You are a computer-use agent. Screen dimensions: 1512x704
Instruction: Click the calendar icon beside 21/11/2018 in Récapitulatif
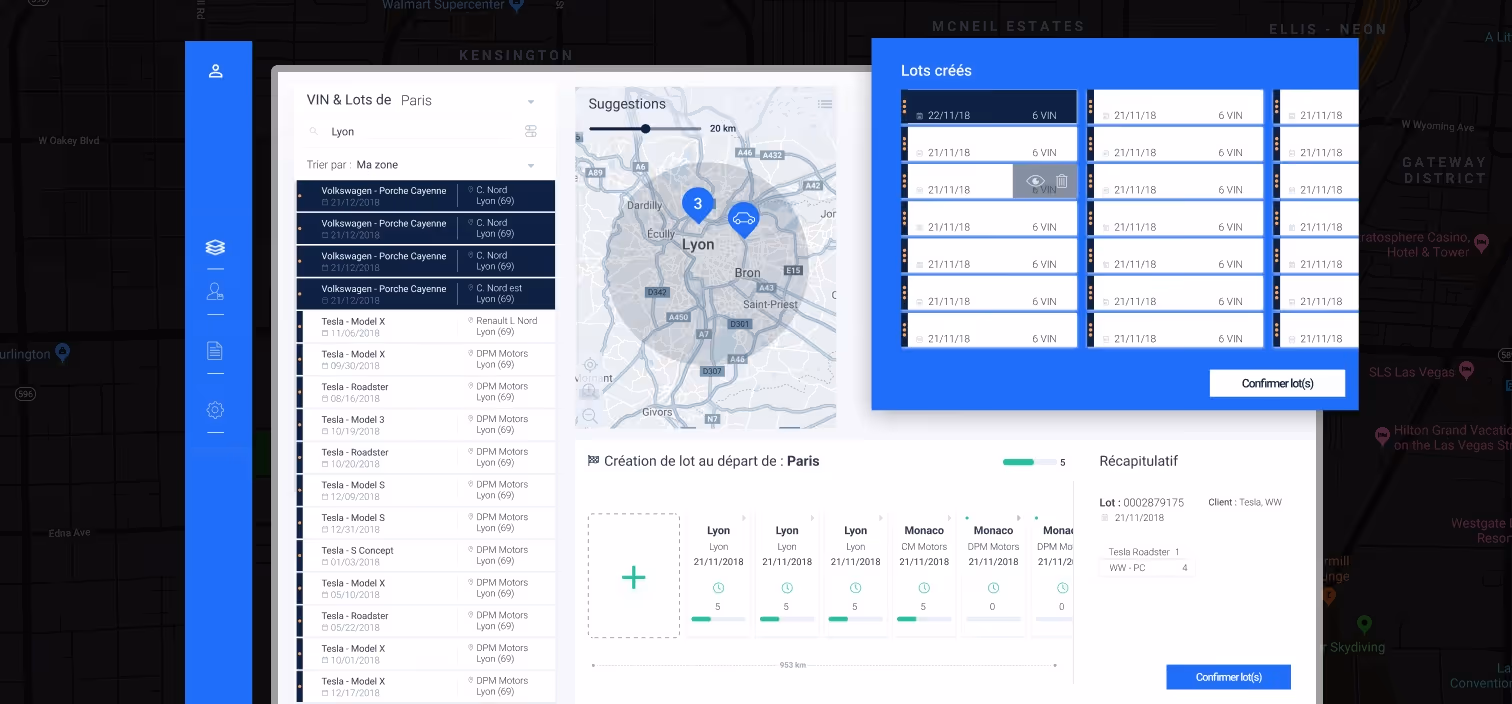pos(1104,518)
